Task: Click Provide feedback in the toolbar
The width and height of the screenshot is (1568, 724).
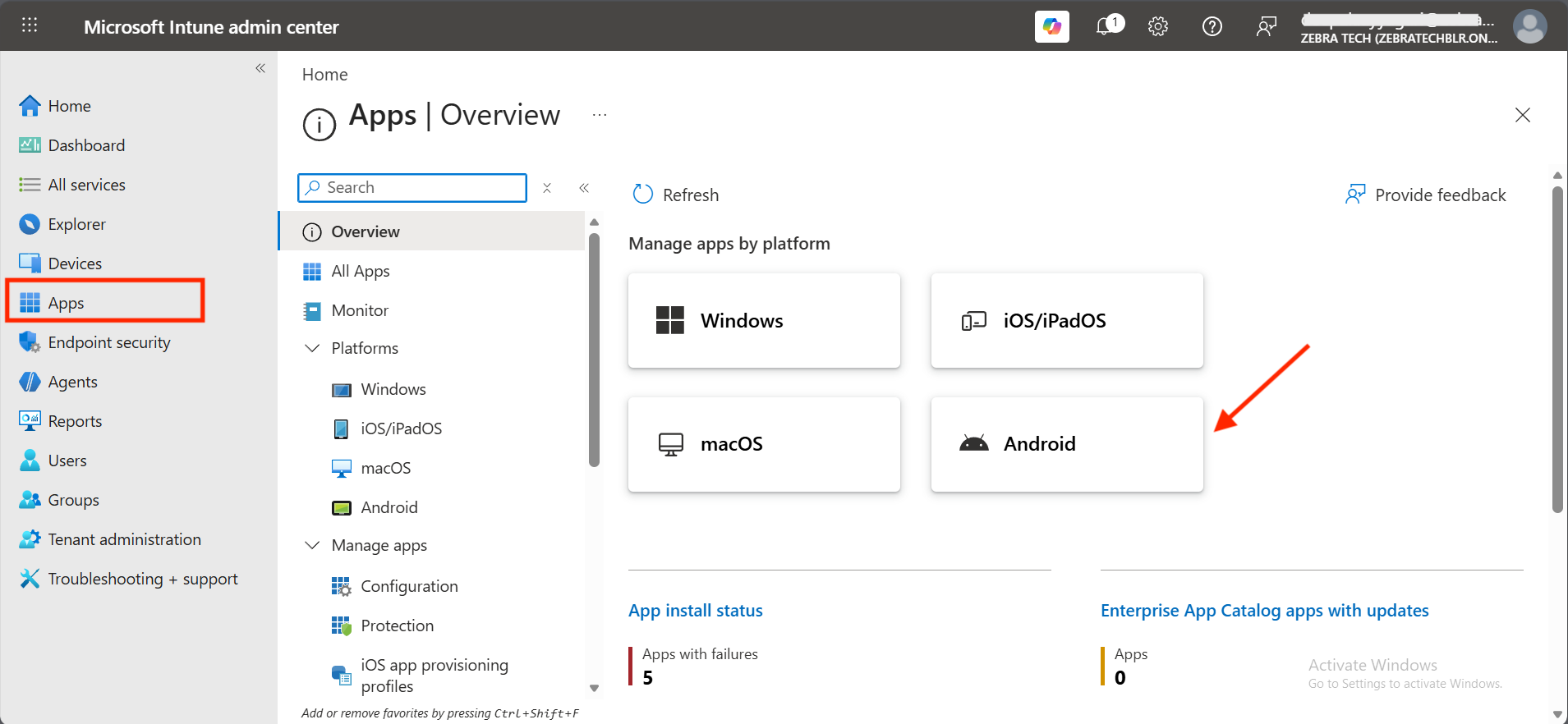Action: tap(1425, 195)
